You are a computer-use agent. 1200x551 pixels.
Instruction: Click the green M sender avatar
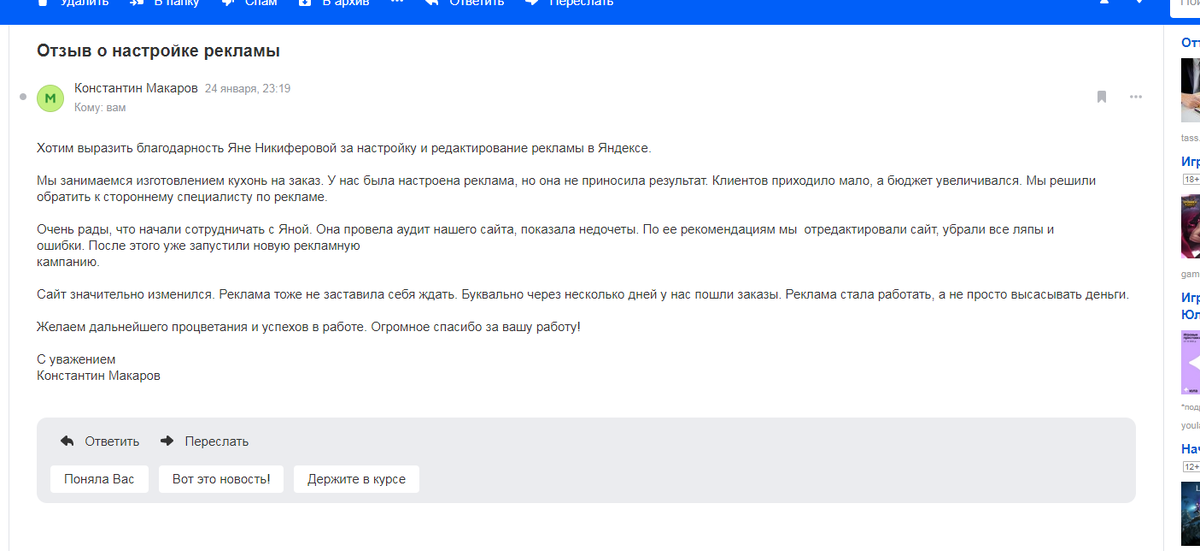(x=50, y=98)
